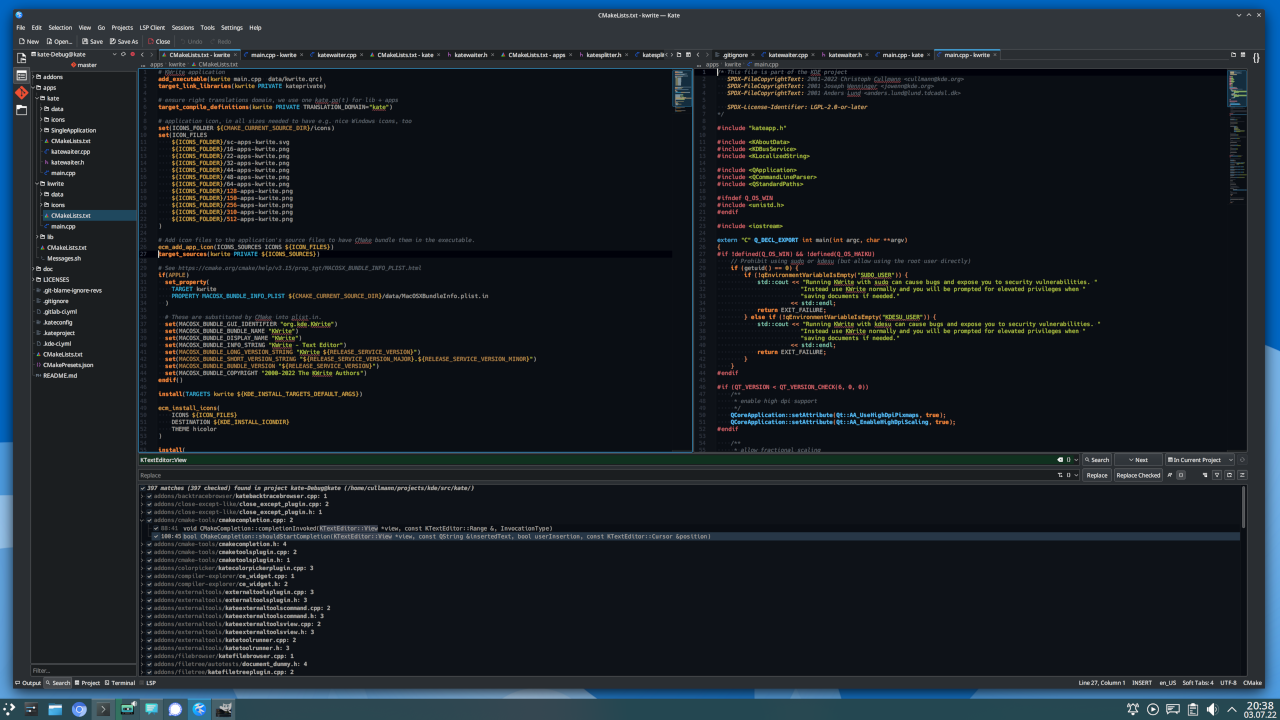Image resolution: width=1280 pixels, height=720 pixels.
Task: Click the Replace Checked button
Action: tap(1138, 475)
